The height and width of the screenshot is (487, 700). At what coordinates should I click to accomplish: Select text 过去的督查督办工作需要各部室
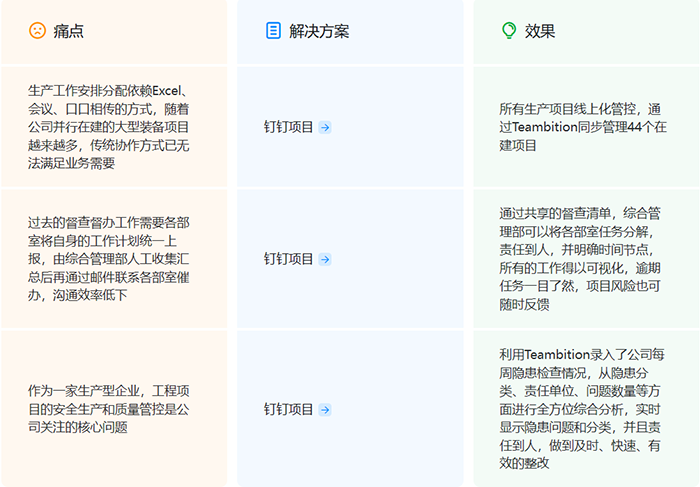tap(109, 222)
